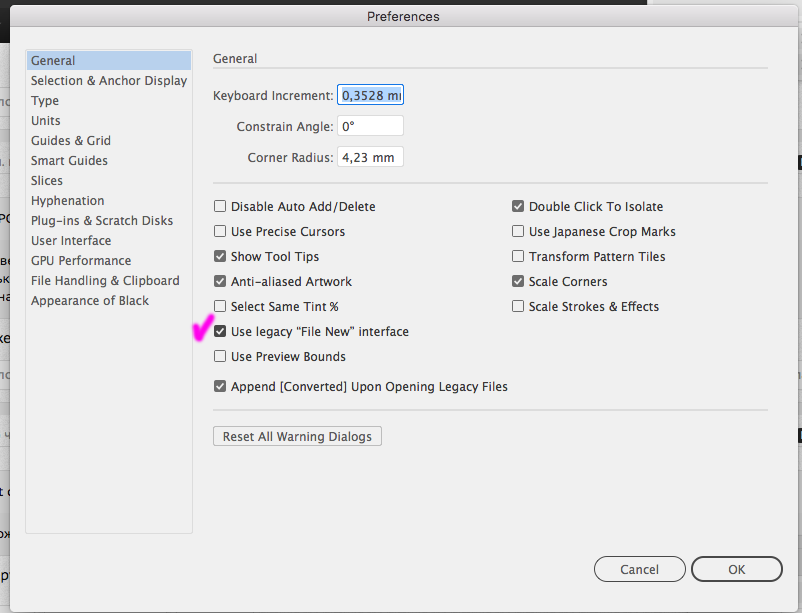
Task: Click the Keyboard Increment input field
Action: [370, 96]
